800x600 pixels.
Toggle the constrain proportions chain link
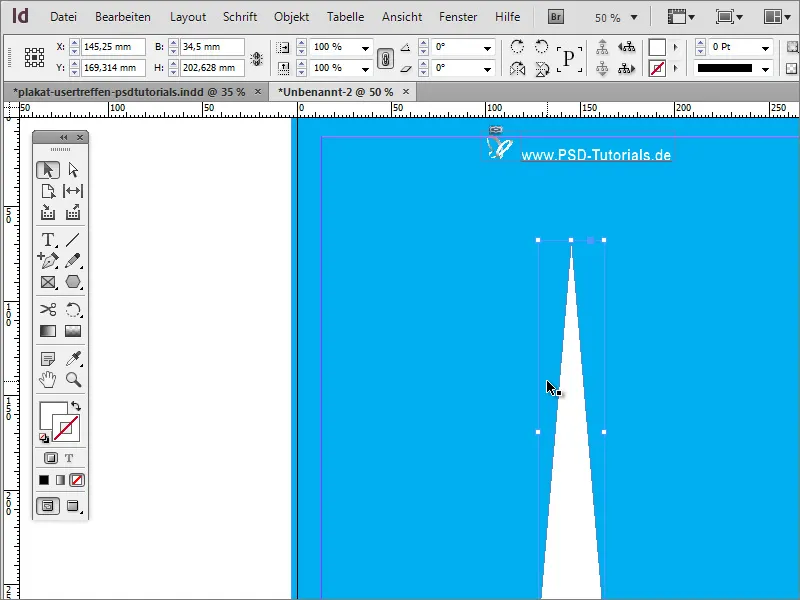pos(387,57)
